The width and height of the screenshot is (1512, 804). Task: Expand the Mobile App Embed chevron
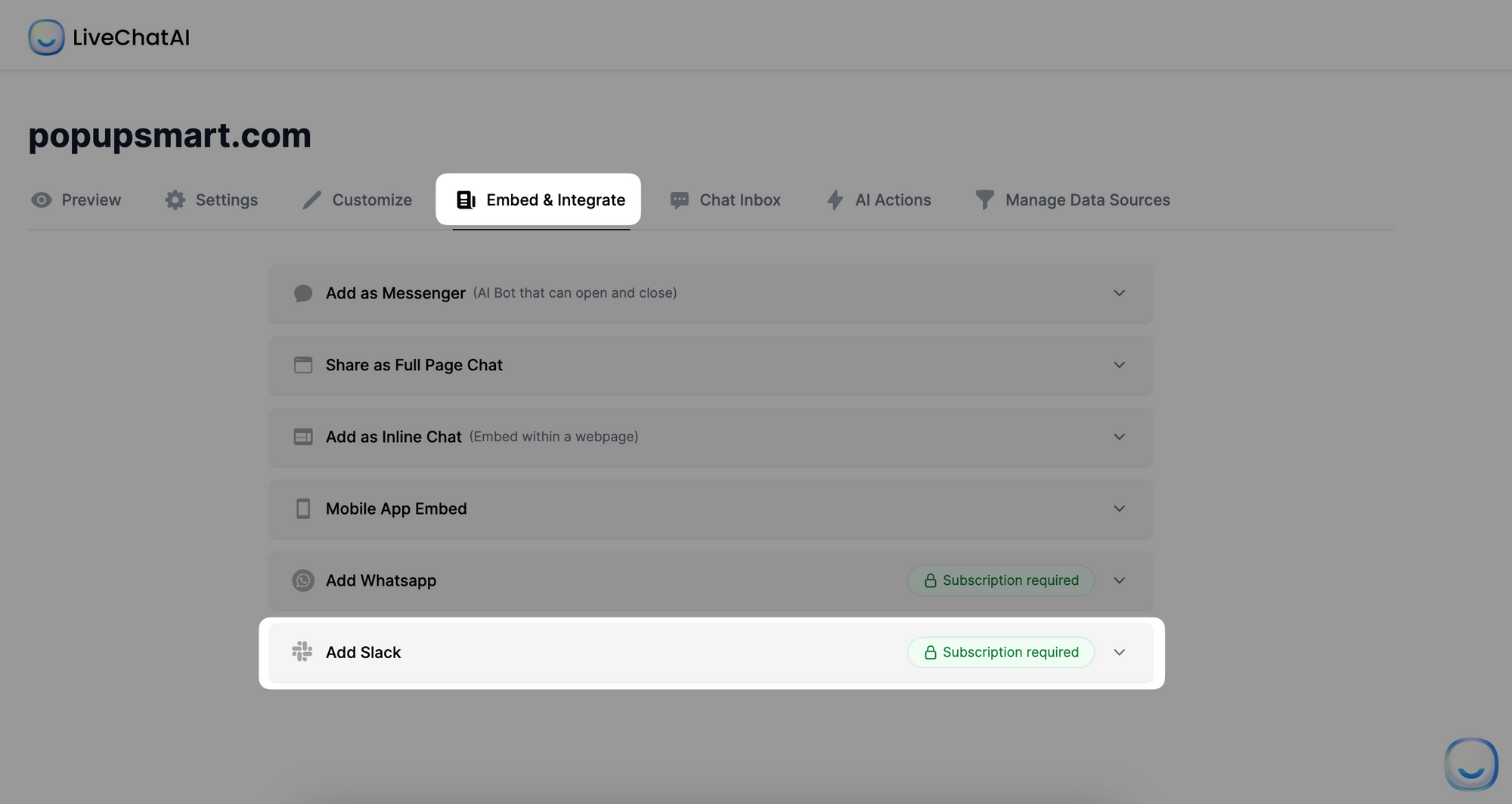point(1120,509)
